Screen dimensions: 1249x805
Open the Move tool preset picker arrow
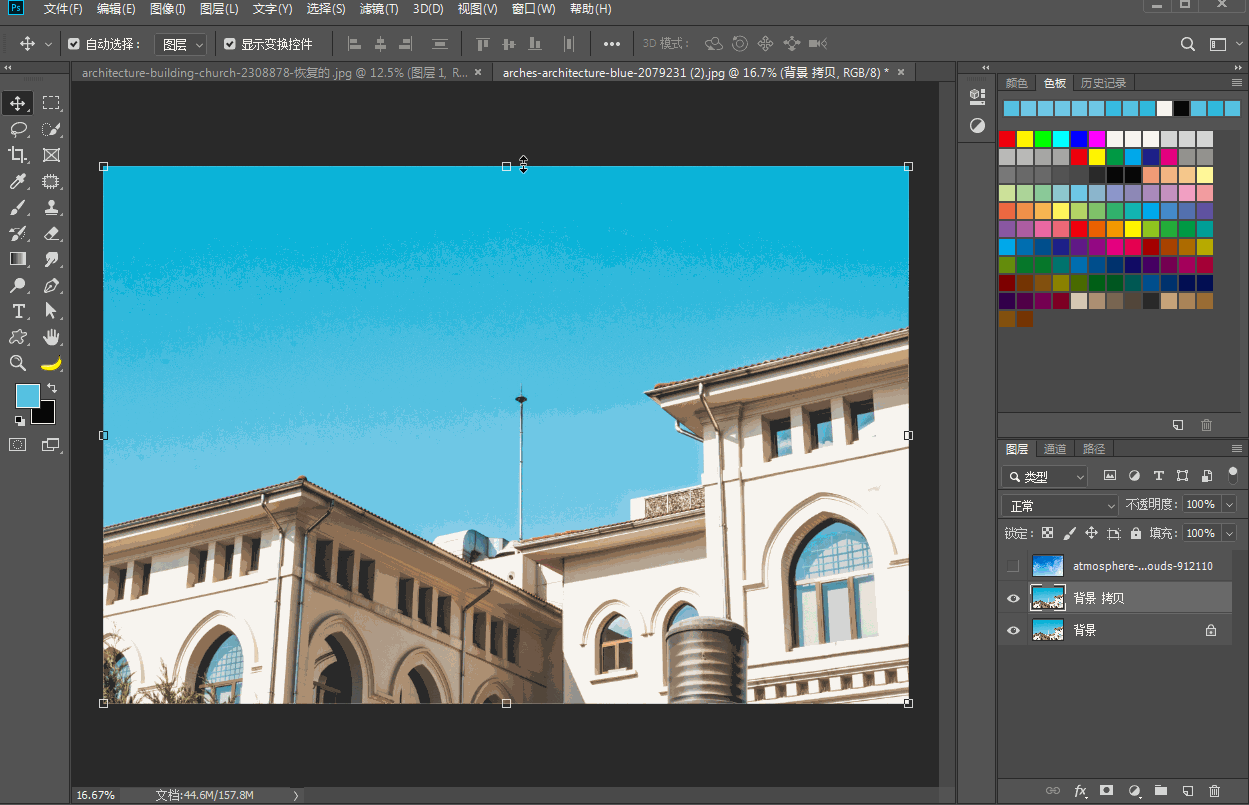47,44
